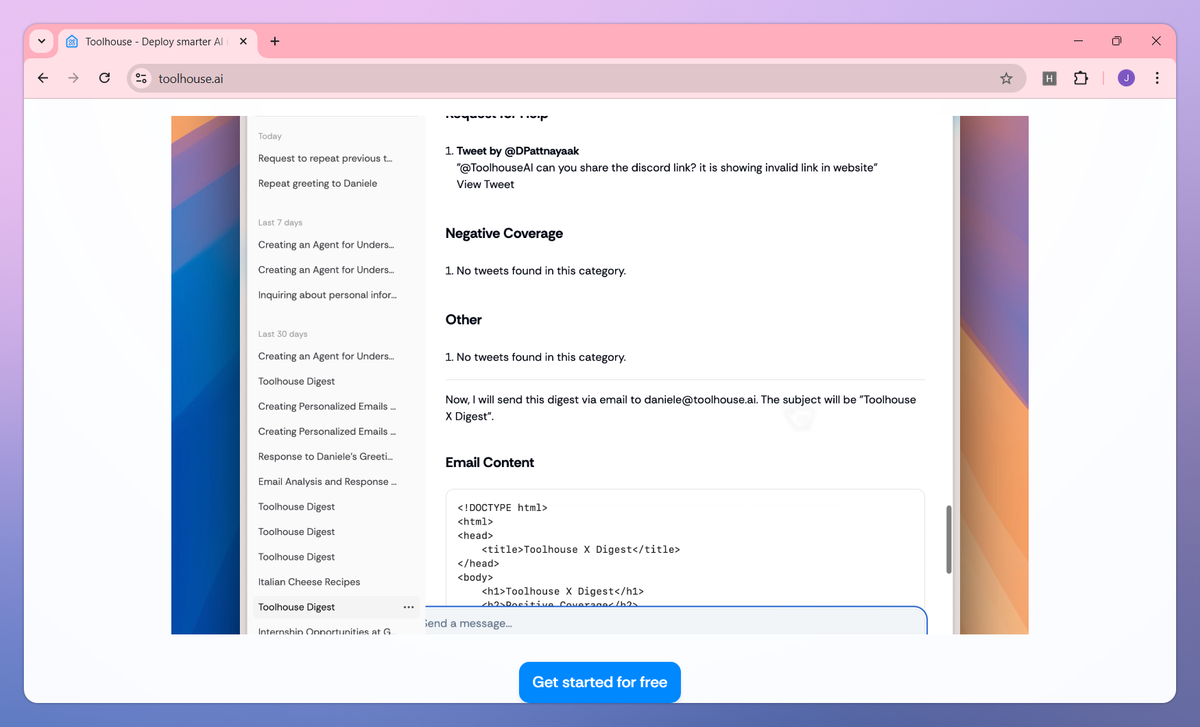Select the Toolhouse browser tab
Viewport: 1200px width, 727px height.
(157, 42)
